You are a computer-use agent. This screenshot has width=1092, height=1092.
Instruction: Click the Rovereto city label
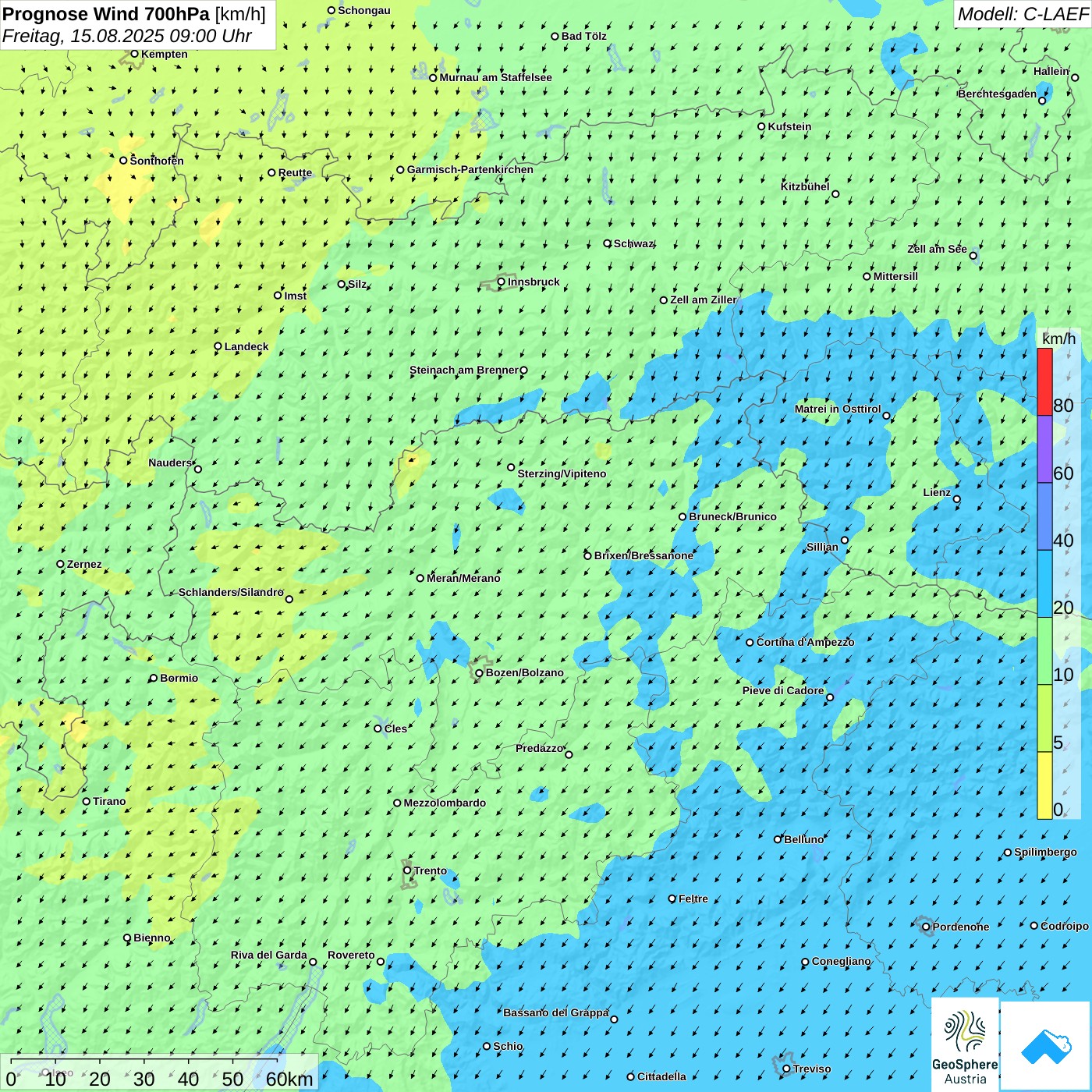pos(351,955)
